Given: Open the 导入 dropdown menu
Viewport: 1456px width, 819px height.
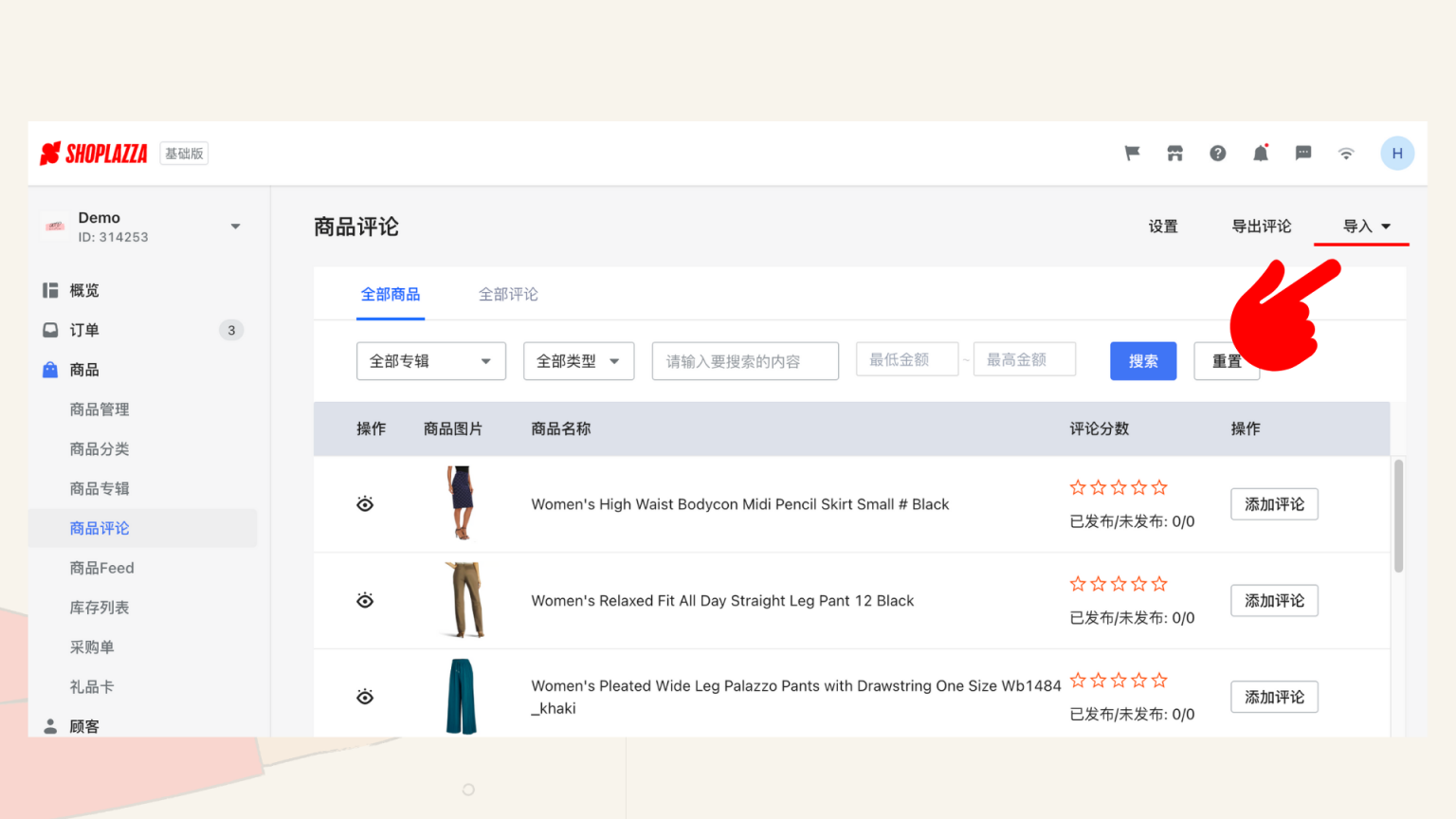Looking at the screenshot, I should point(1366,227).
